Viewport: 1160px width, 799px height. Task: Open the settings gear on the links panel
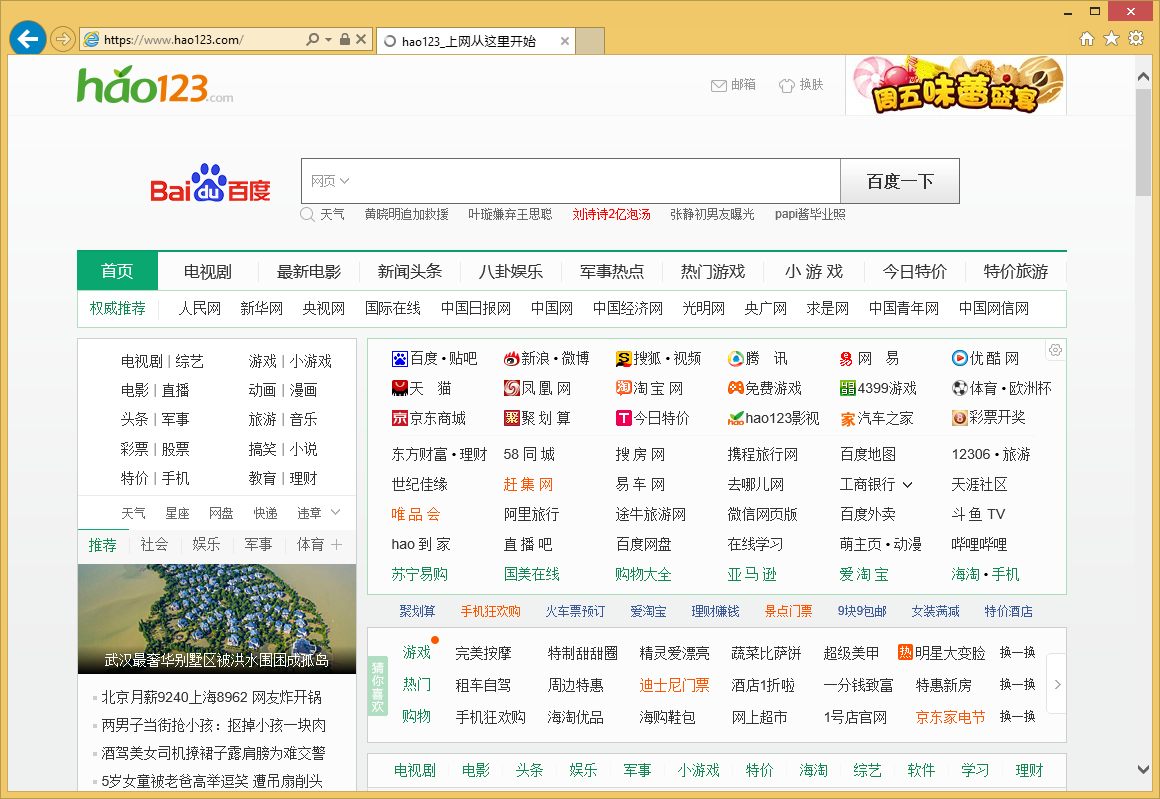(x=1054, y=350)
